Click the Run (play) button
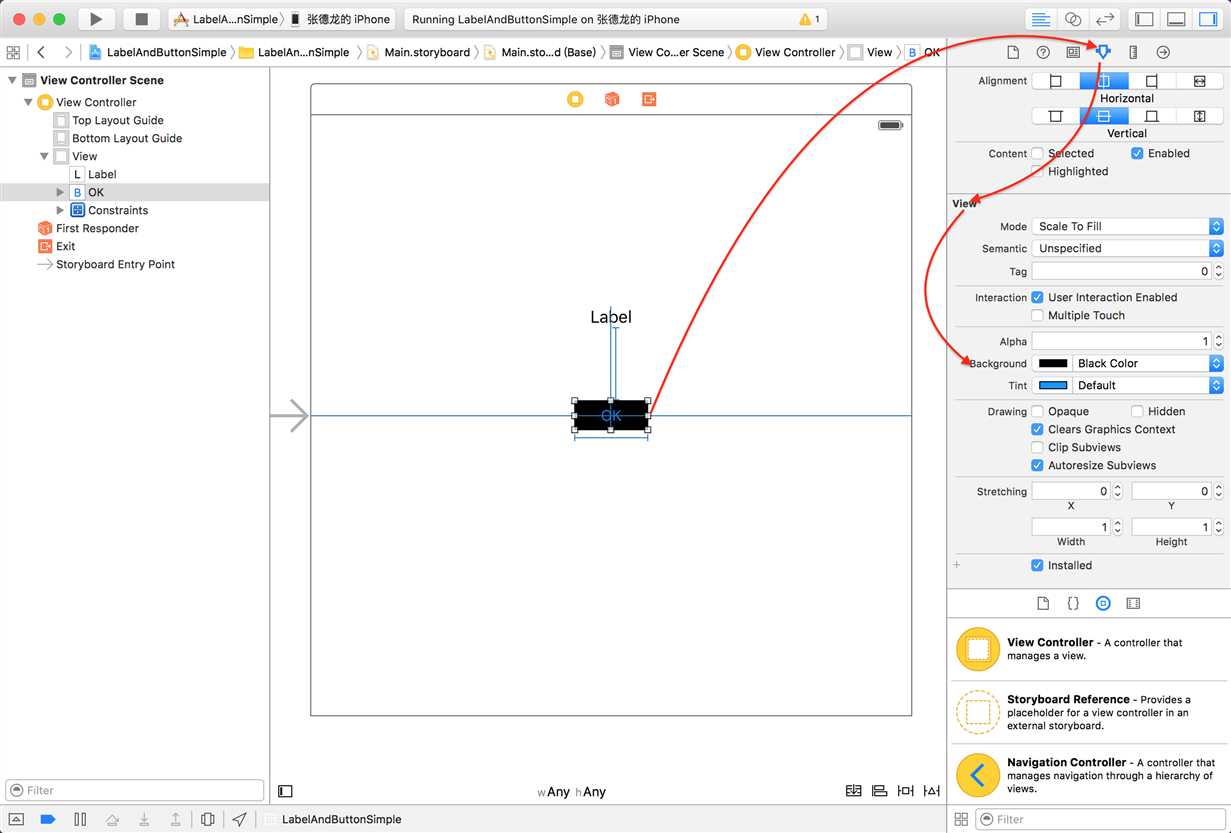1231x833 pixels. click(x=96, y=19)
